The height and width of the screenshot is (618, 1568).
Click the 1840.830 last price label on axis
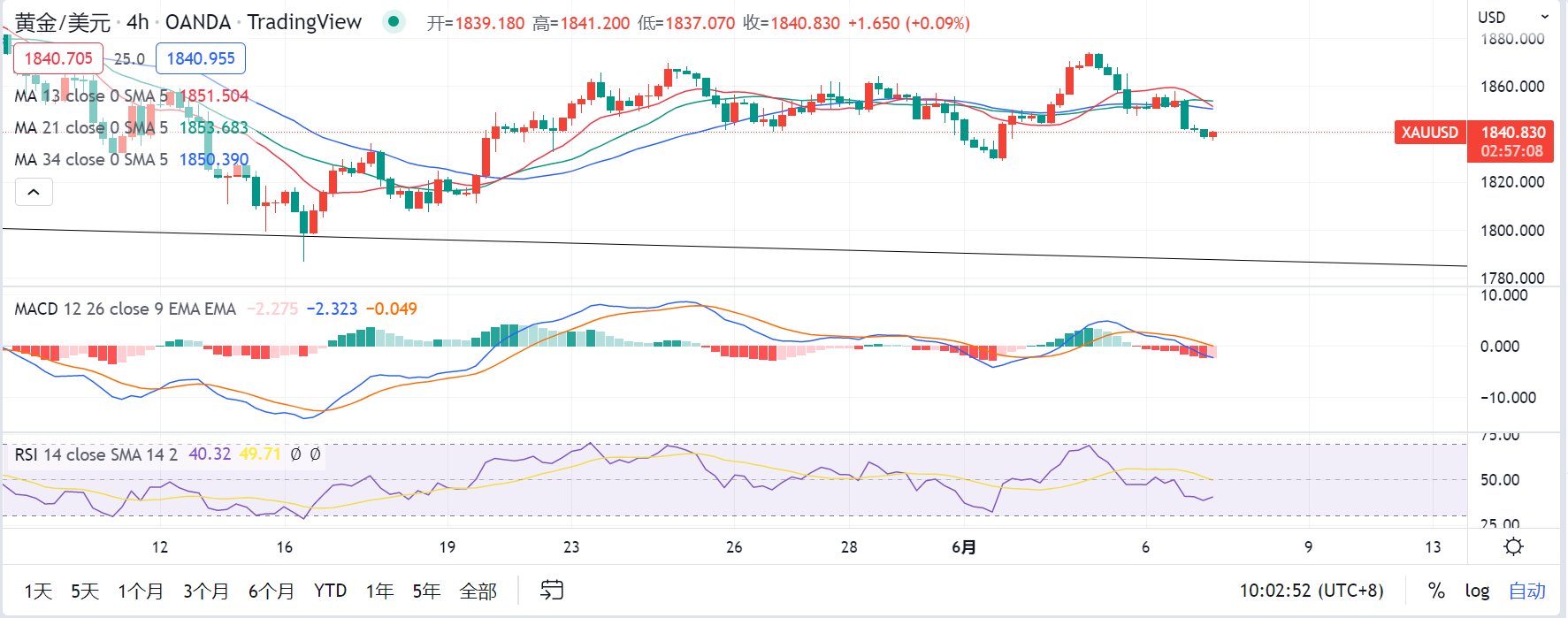1513,133
